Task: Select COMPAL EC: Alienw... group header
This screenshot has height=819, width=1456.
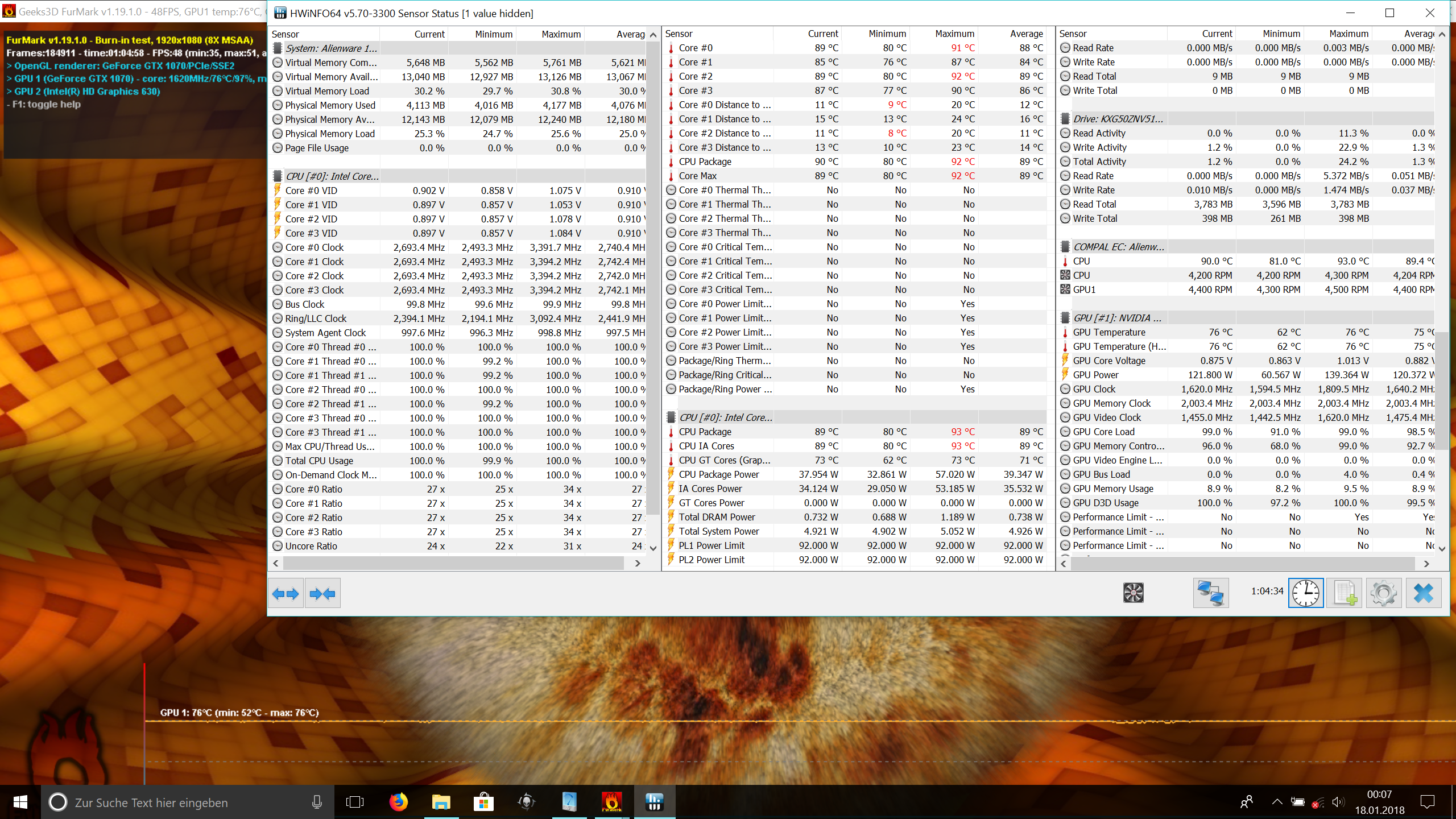Action: (1247, 247)
